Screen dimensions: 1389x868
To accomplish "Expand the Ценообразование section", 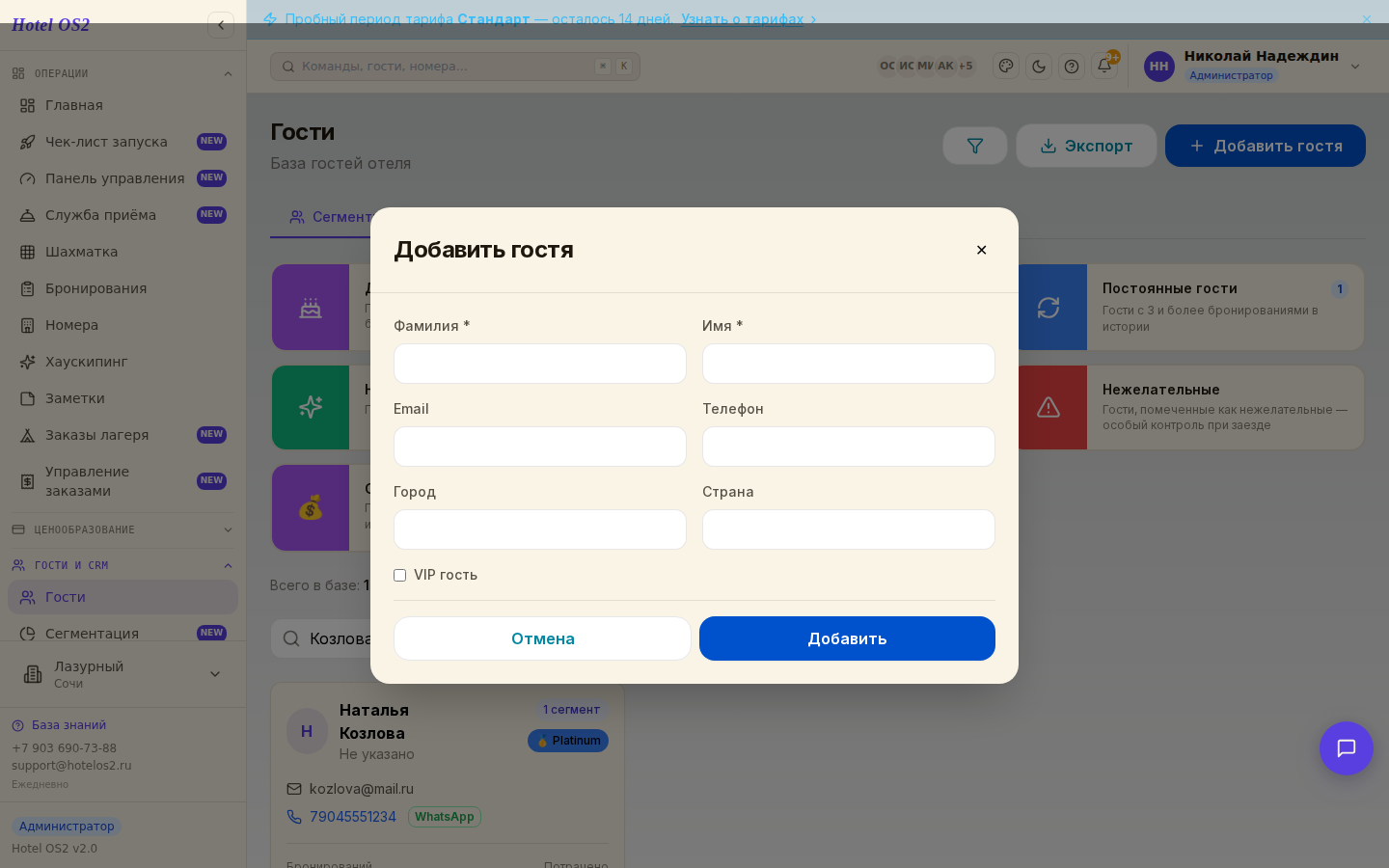I will [x=123, y=529].
